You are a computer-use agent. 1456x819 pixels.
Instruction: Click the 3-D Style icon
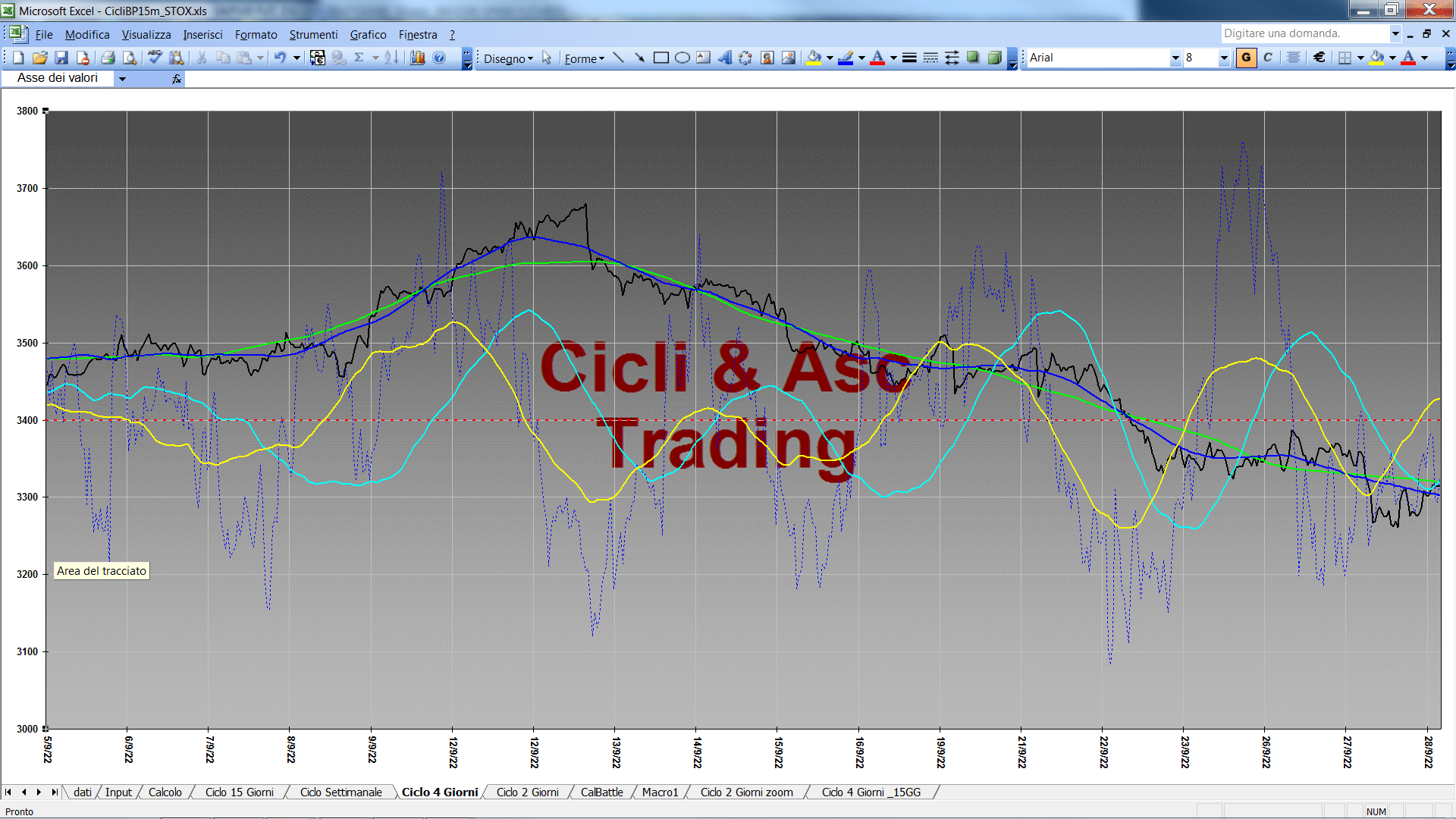pos(994,58)
